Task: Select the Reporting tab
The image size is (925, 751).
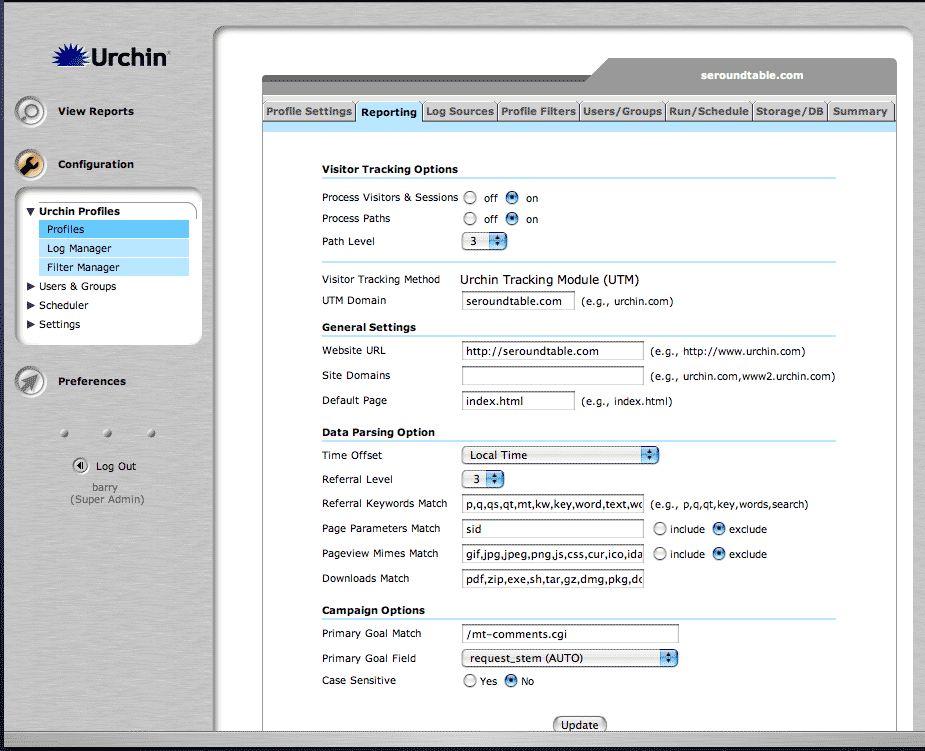Action: coord(389,112)
